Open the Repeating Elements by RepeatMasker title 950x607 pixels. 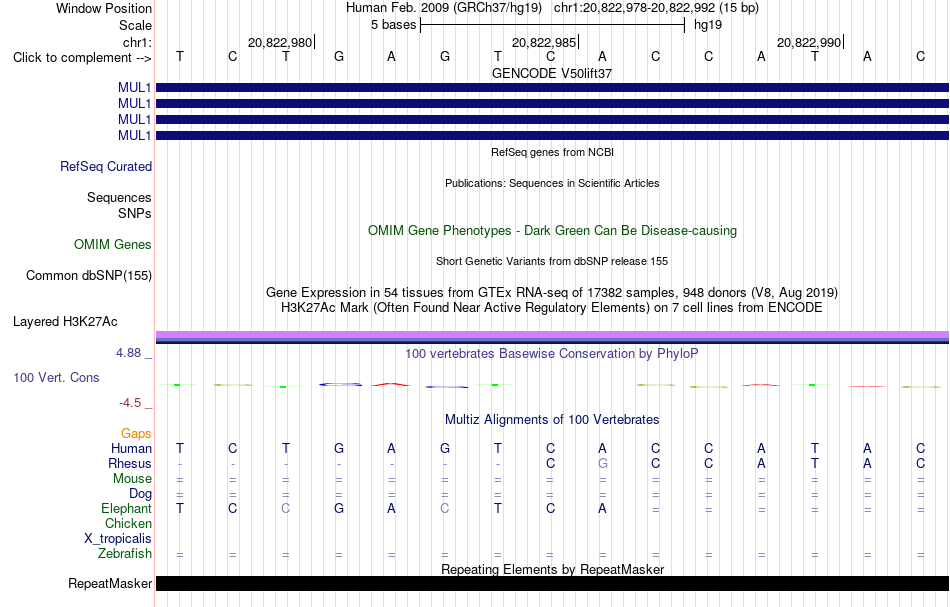point(552,569)
